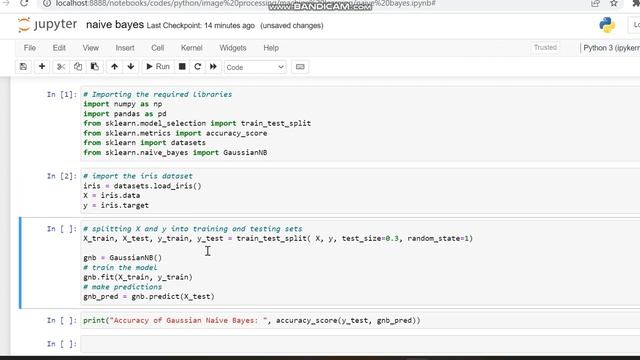Click the gnb_pred predict line

click(149, 297)
